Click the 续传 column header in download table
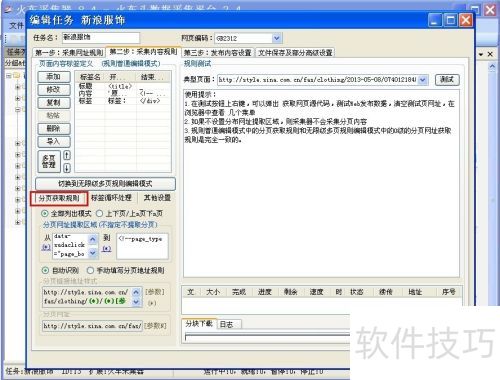Viewport: 500px width, 380px height. (x=385, y=292)
